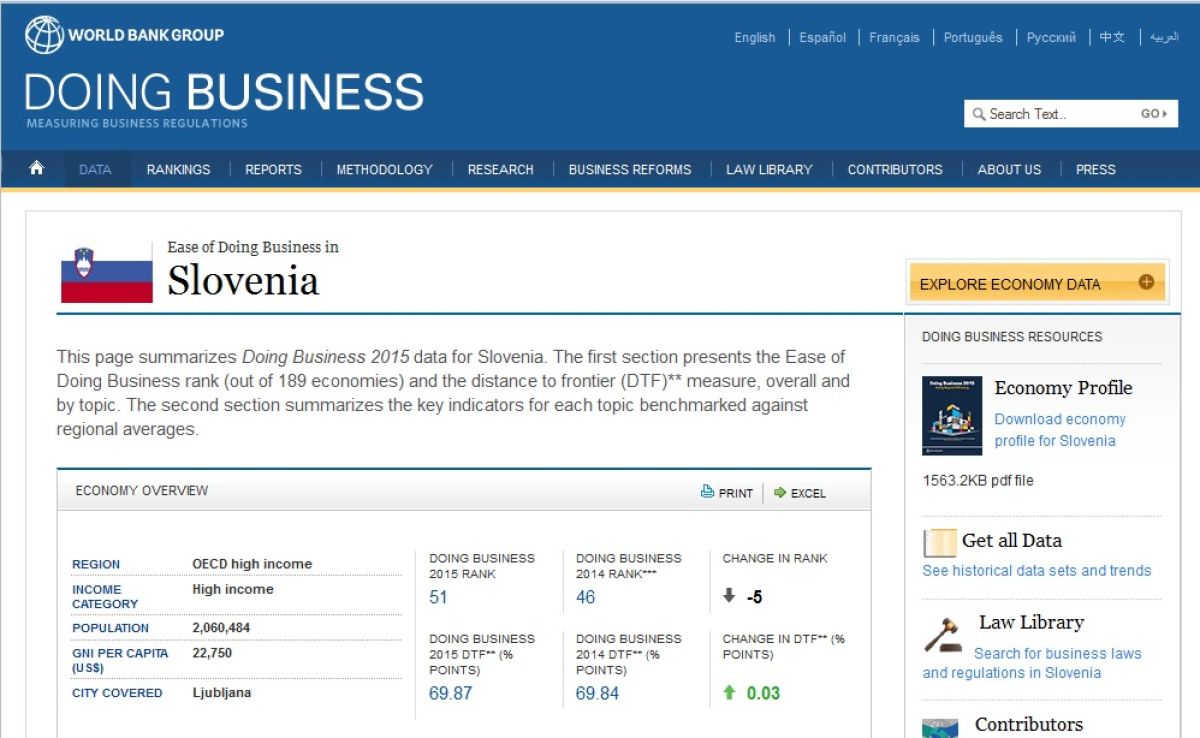
Task: Go to the Business Reforms section
Action: click(629, 170)
